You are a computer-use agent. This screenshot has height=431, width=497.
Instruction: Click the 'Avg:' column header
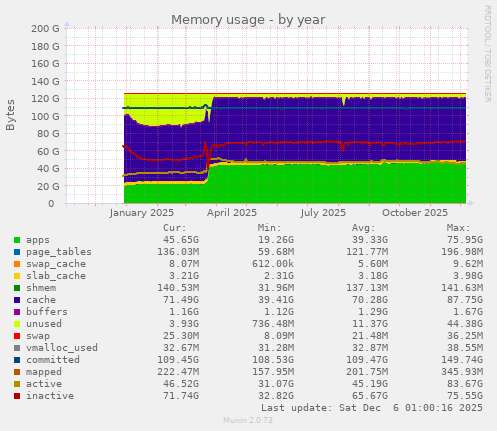tap(364, 228)
